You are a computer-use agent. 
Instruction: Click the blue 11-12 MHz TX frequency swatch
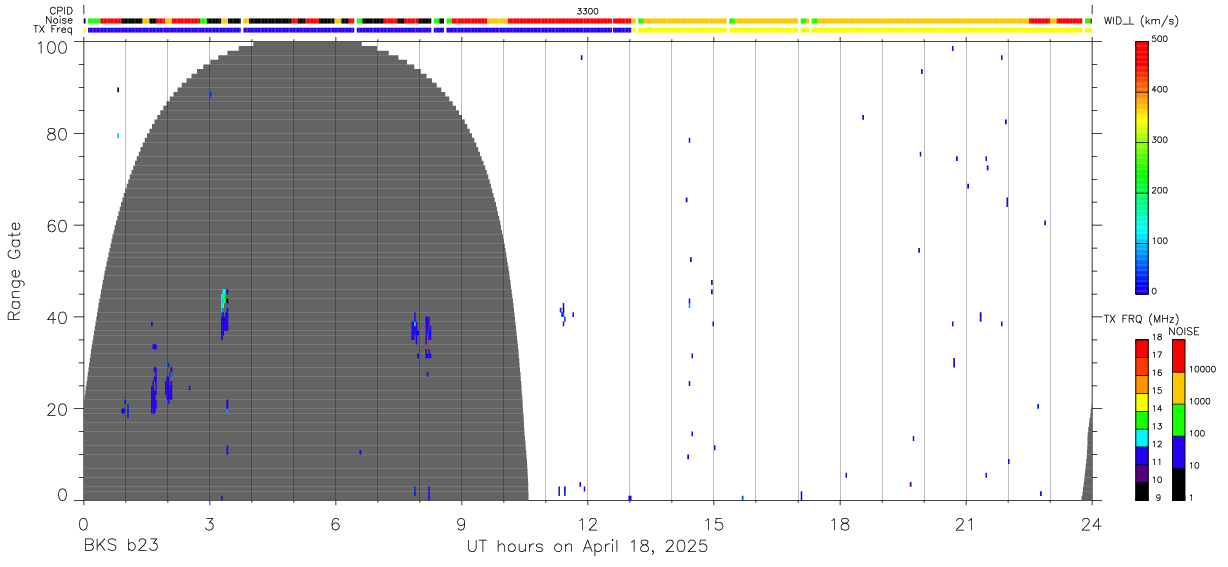(1143, 456)
